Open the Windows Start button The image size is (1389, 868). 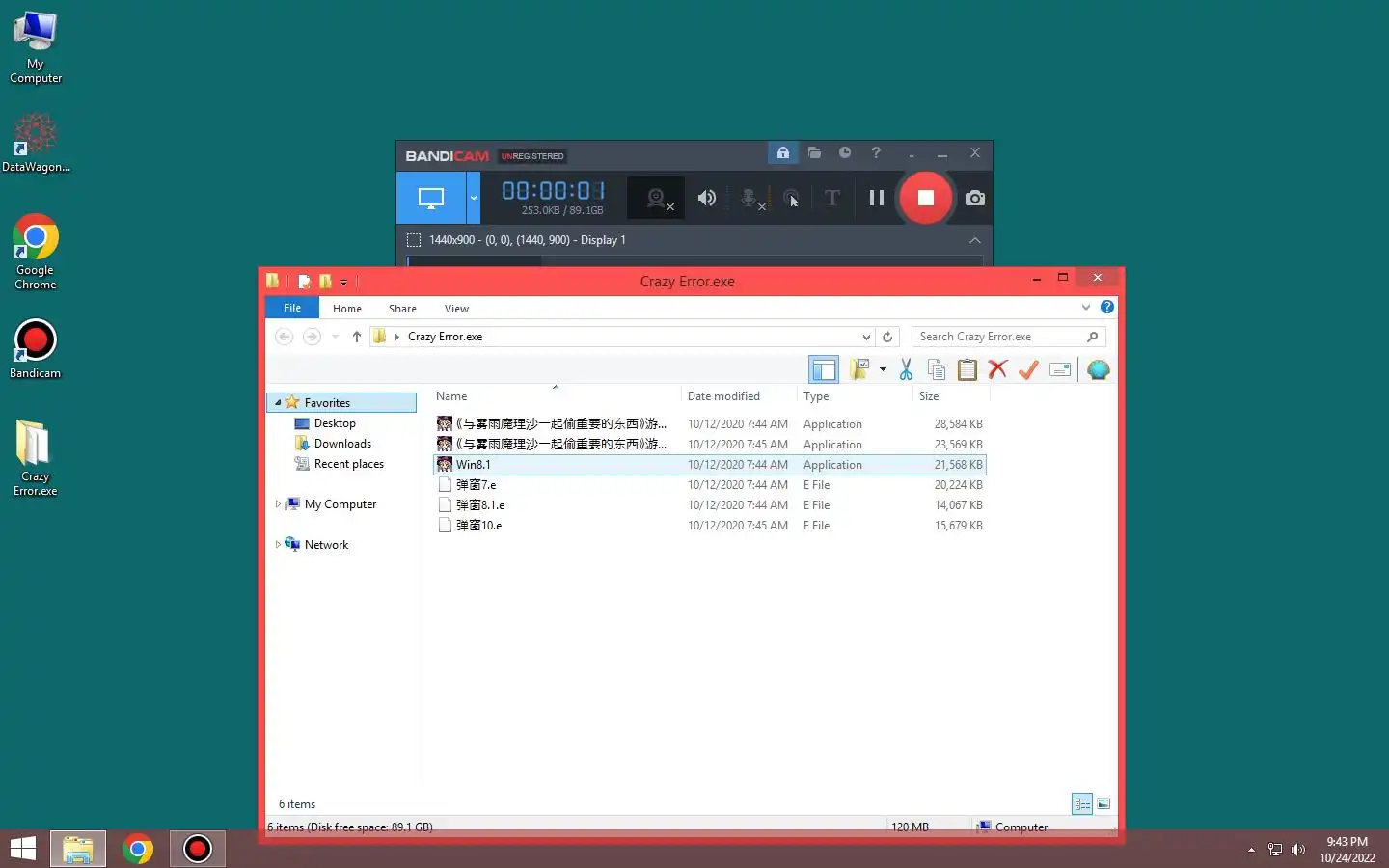22,849
